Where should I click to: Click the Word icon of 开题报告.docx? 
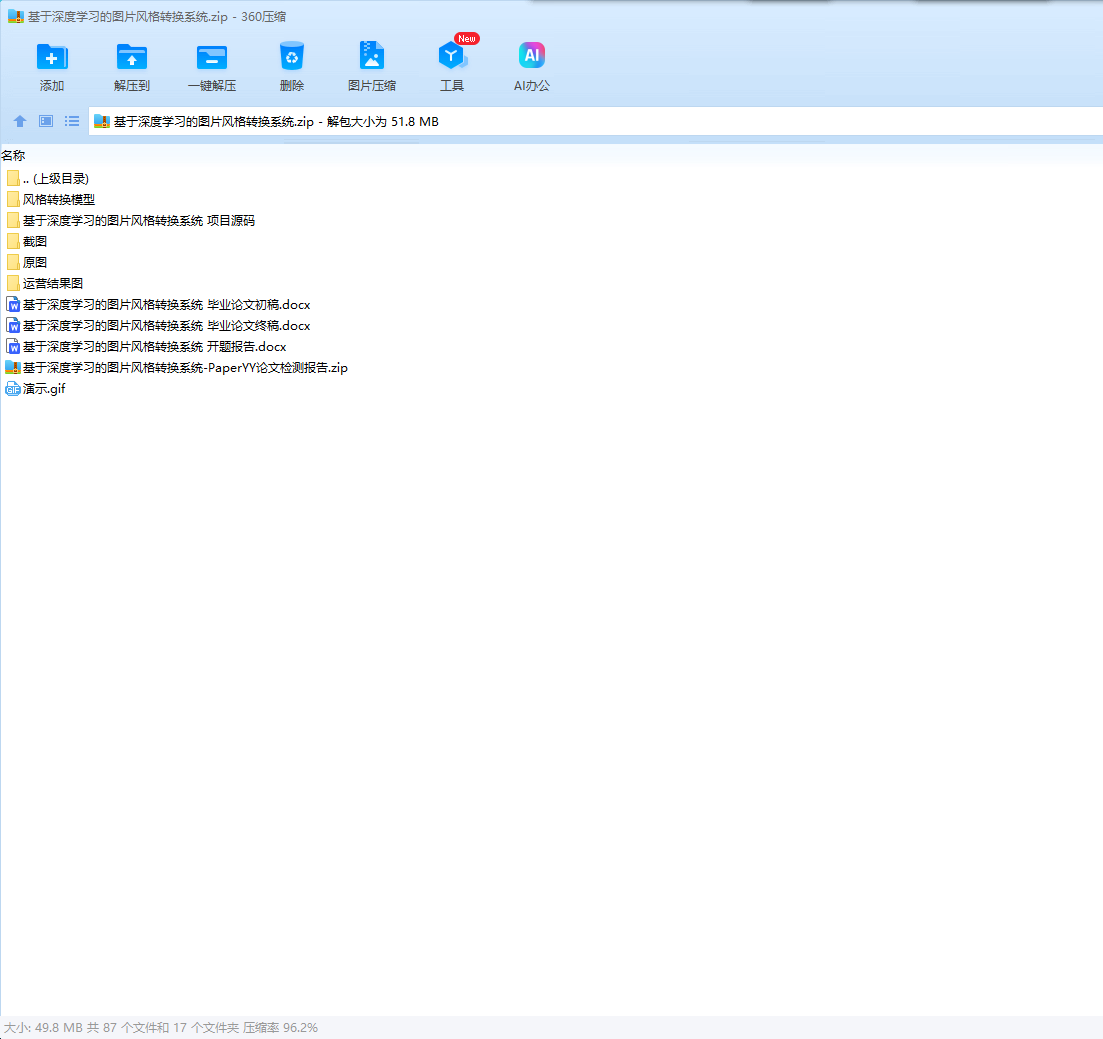13,347
